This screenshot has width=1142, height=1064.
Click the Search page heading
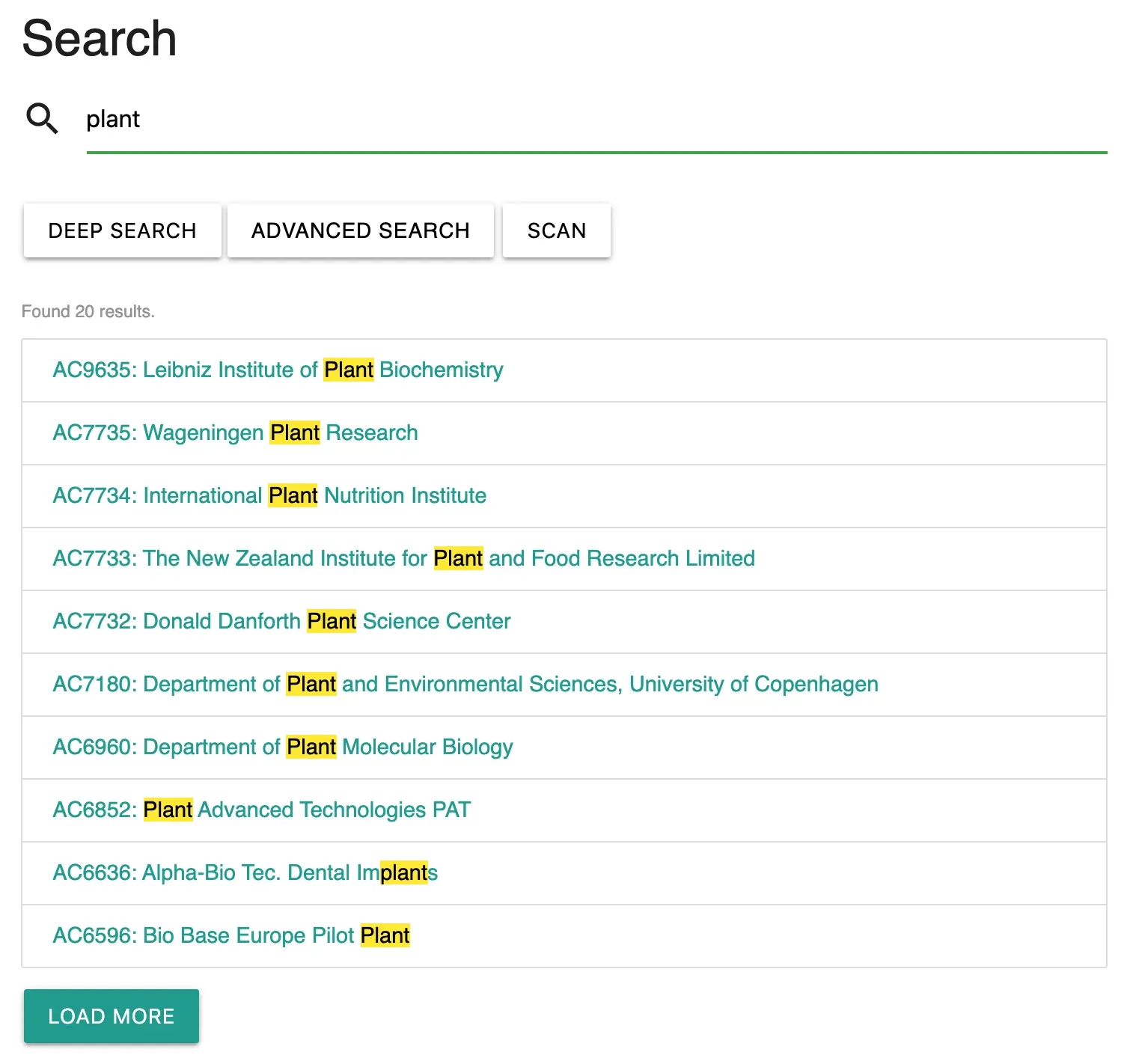100,38
